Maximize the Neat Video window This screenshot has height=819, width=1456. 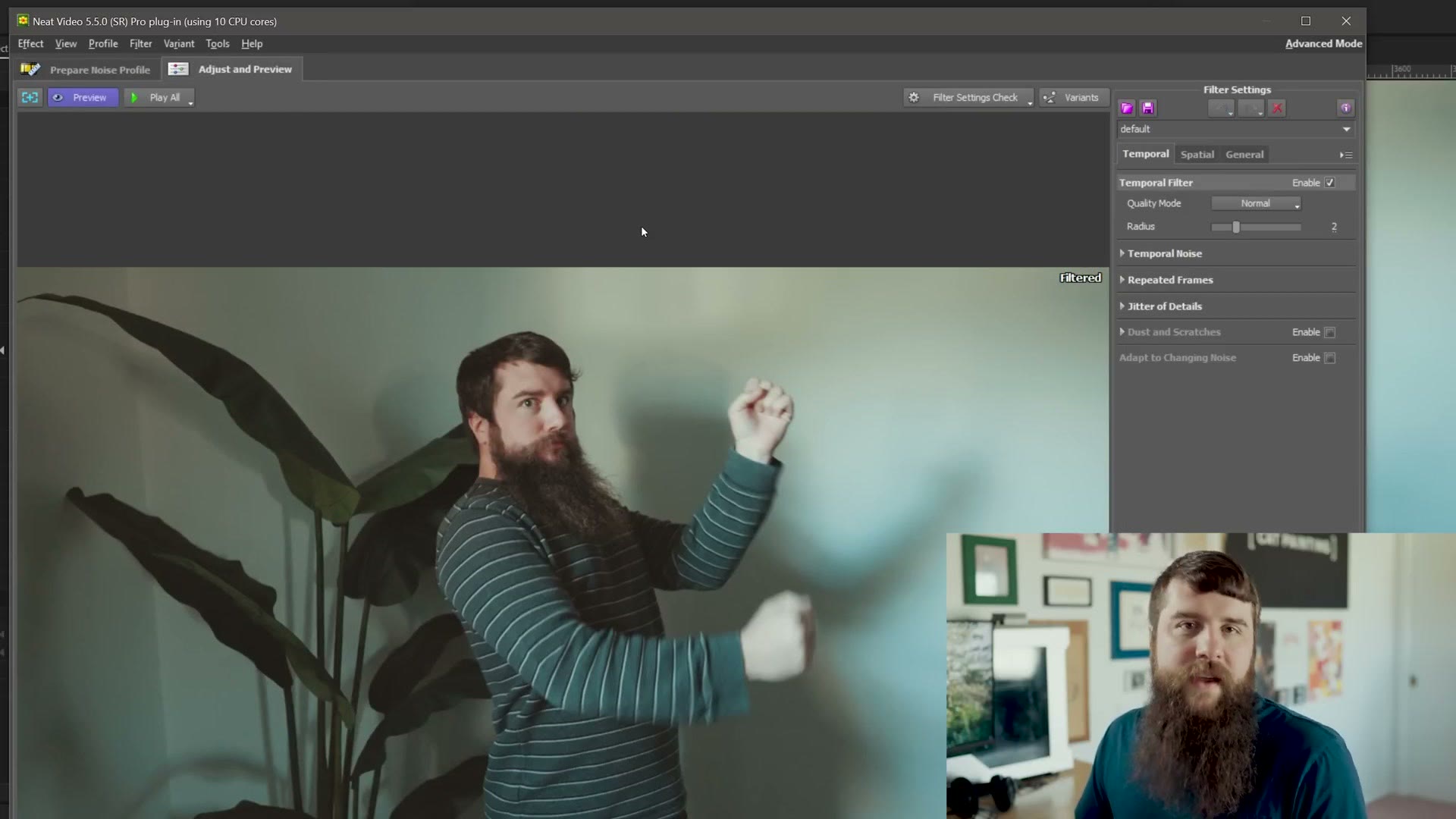point(1305,21)
